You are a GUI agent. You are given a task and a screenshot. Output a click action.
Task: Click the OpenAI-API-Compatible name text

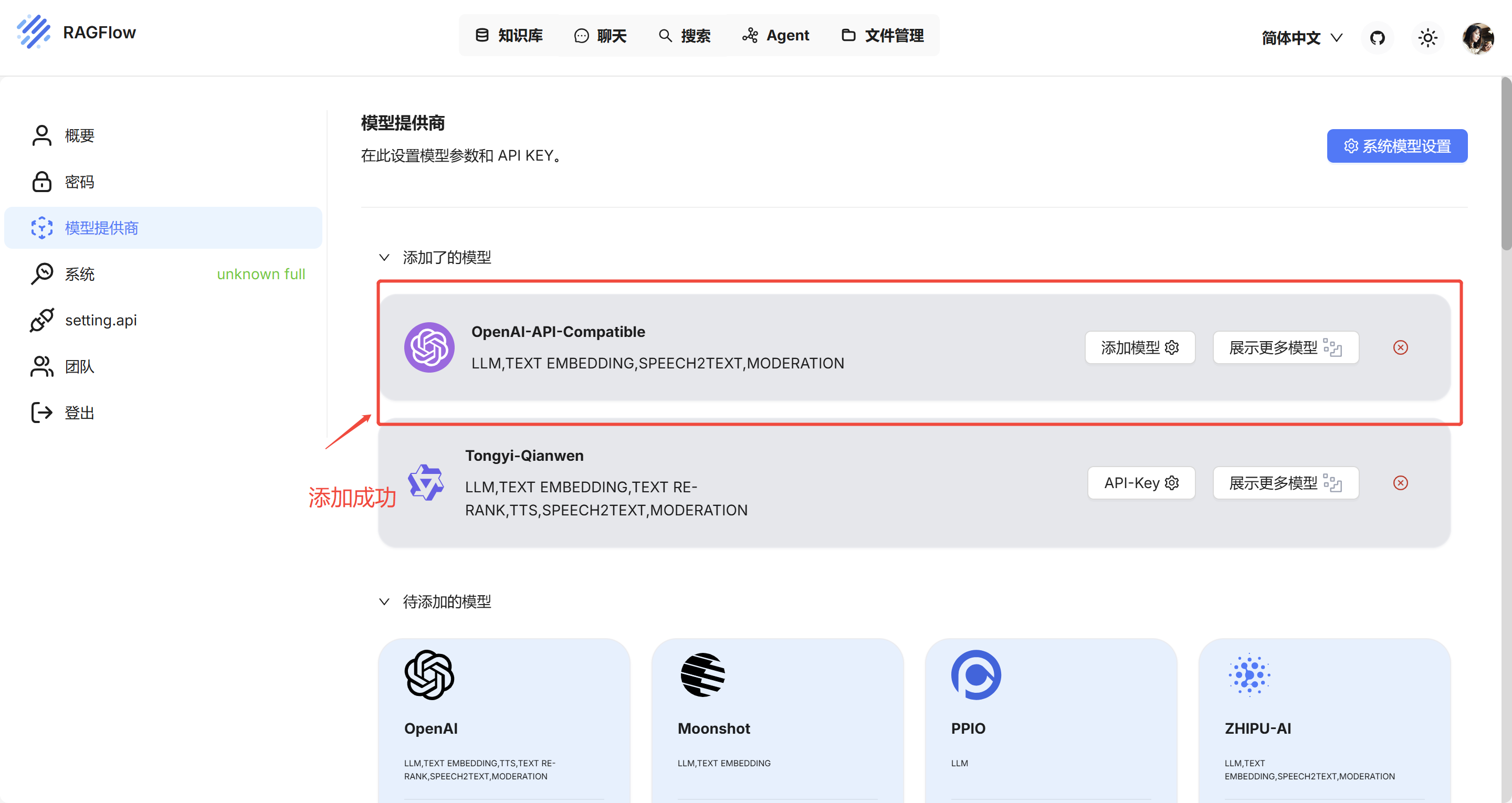point(558,332)
